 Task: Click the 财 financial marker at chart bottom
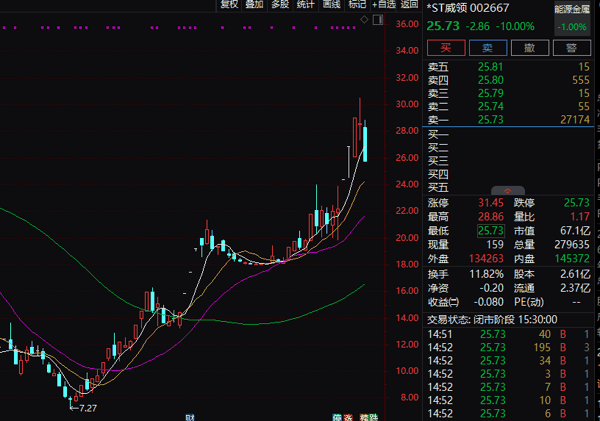tap(190, 418)
